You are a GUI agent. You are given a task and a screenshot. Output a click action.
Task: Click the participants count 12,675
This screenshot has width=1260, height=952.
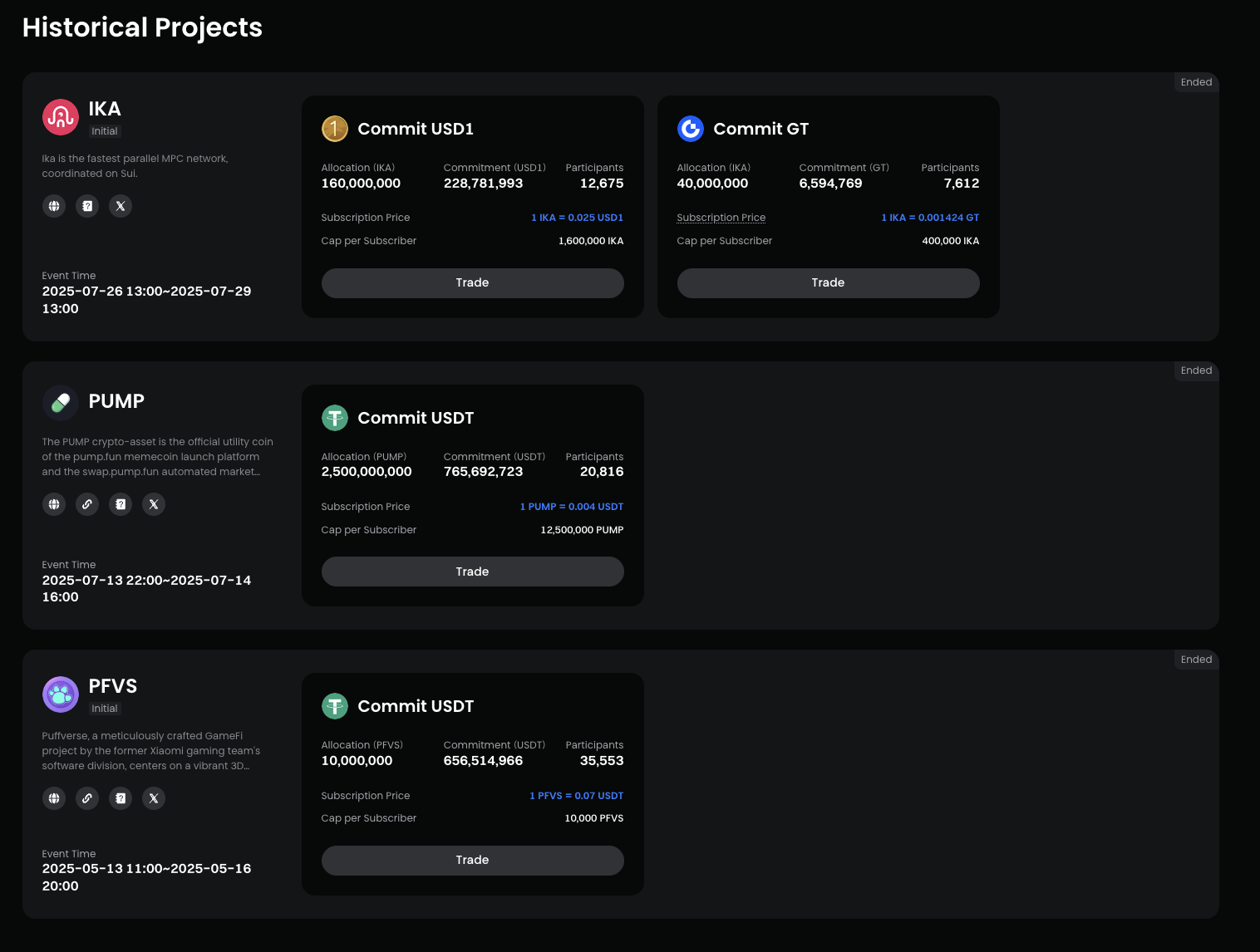602,184
